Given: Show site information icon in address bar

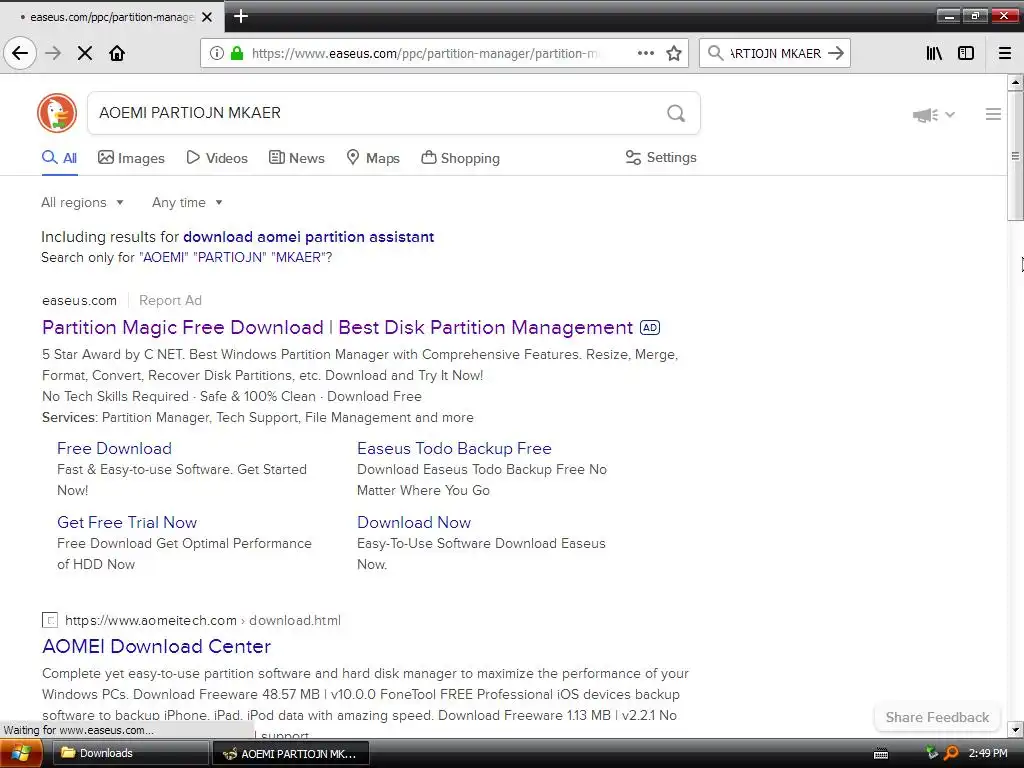Looking at the screenshot, I should point(217,53).
